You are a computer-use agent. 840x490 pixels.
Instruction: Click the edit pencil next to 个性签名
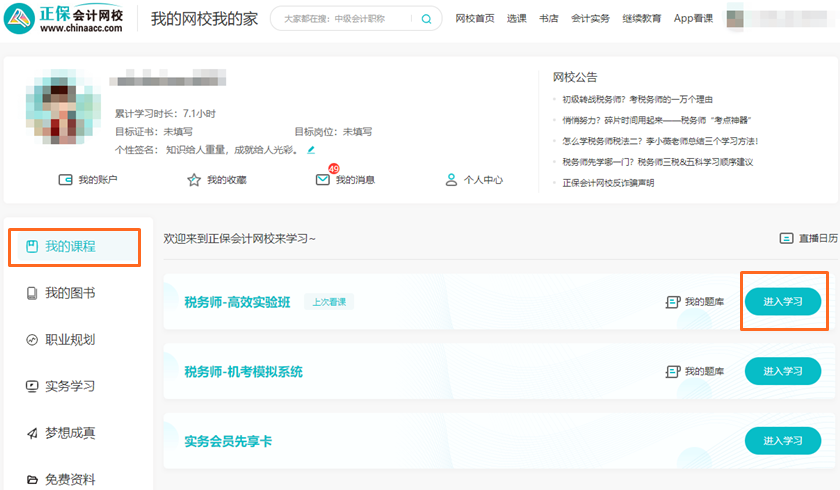click(311, 150)
